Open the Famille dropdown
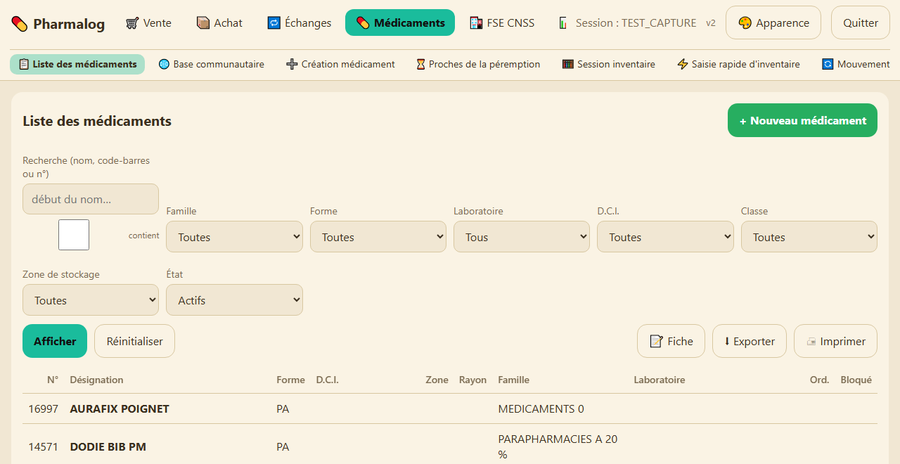900x464 pixels. (x=234, y=237)
